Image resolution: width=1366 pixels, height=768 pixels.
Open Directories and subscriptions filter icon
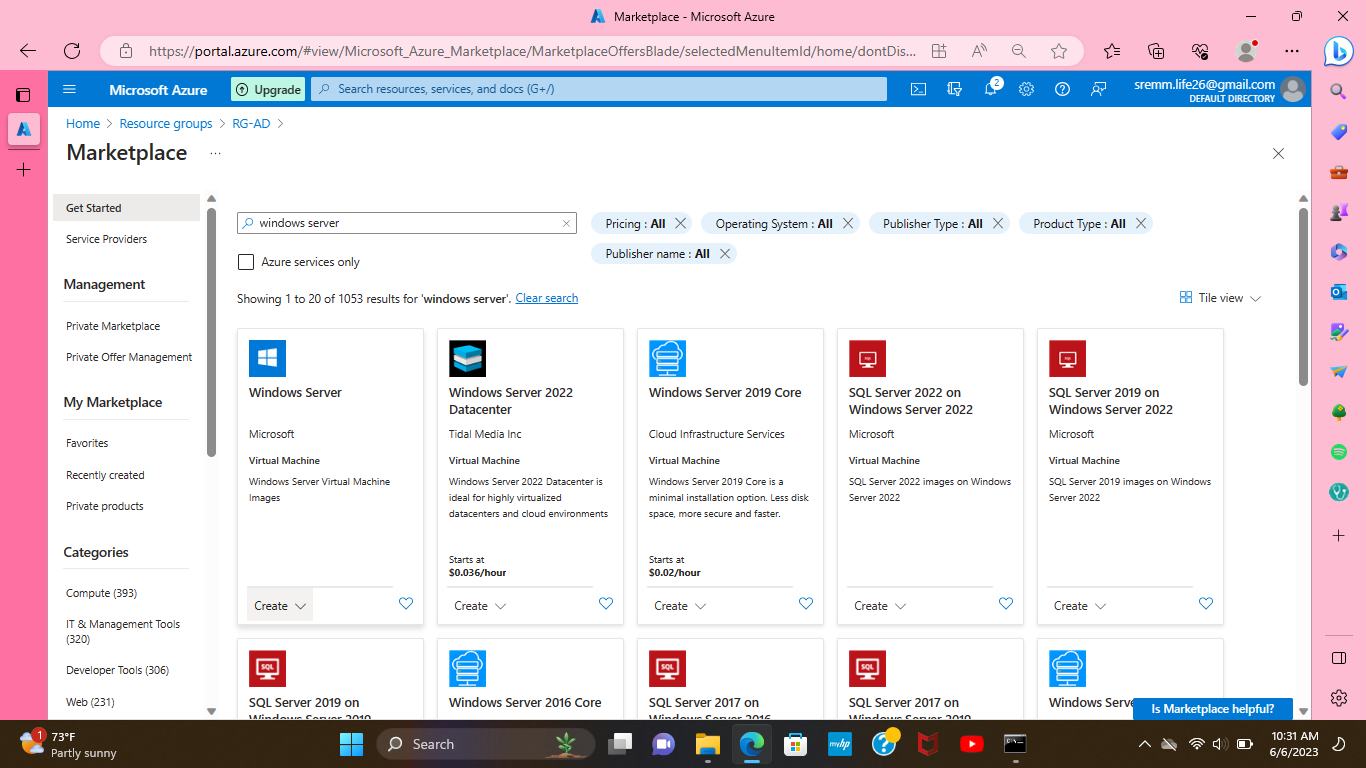coord(954,89)
